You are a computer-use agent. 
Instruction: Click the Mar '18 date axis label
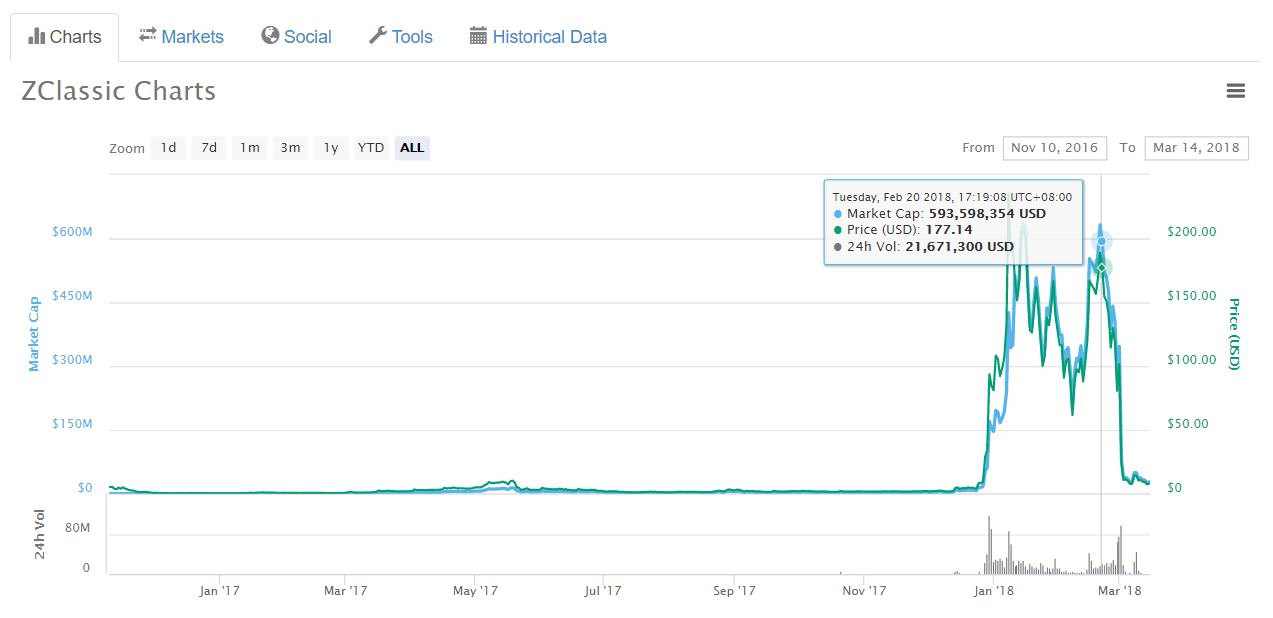[1119, 591]
